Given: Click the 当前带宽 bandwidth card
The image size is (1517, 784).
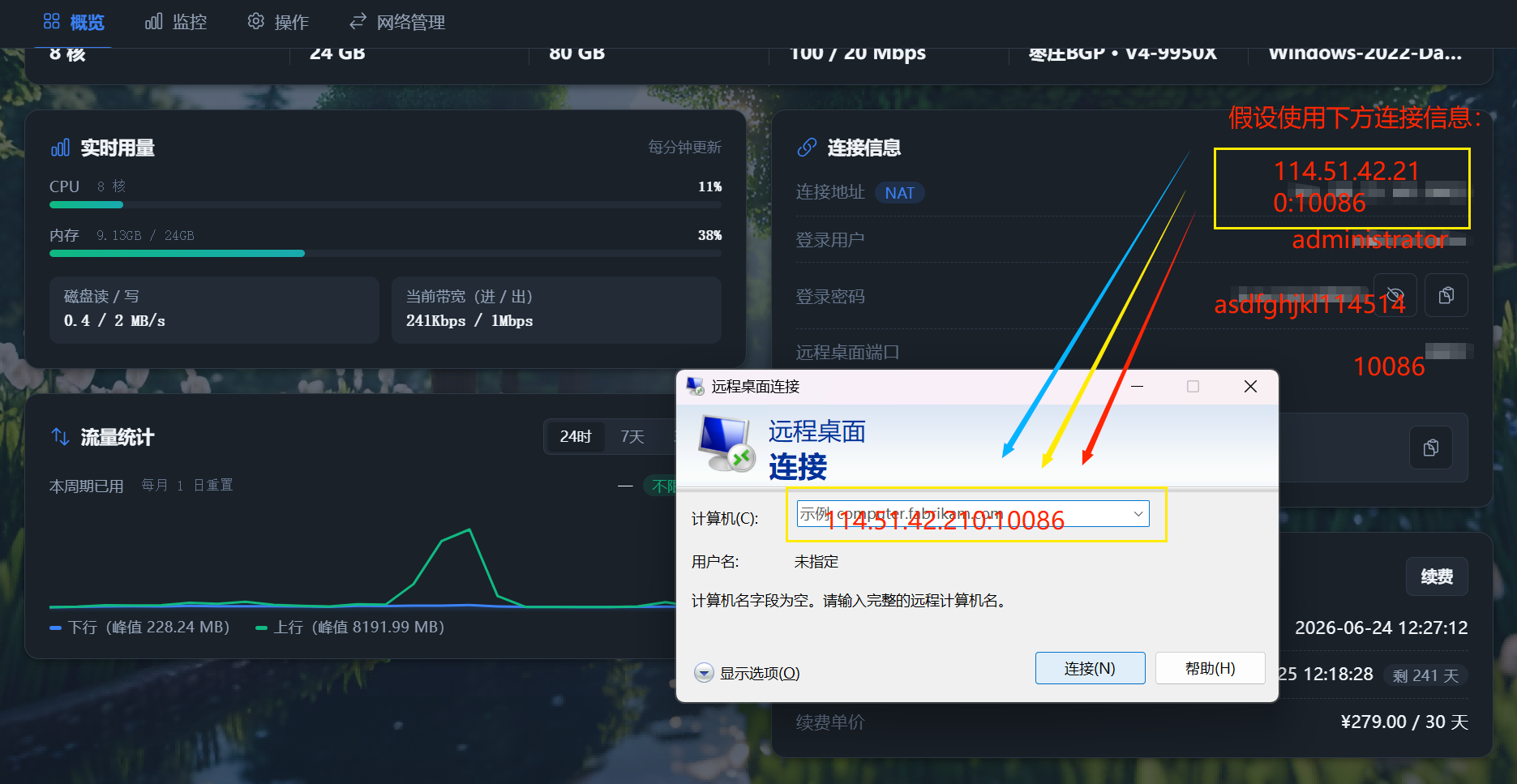Looking at the screenshot, I should point(556,310).
